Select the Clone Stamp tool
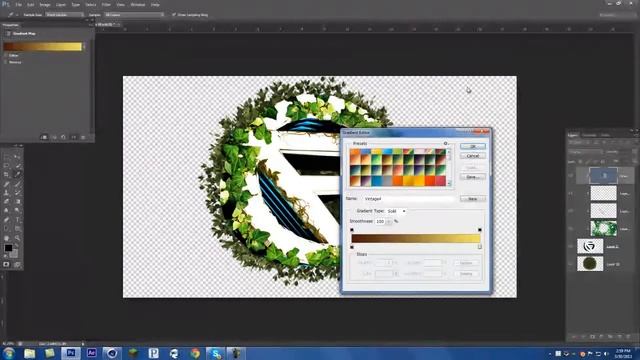This screenshot has height=360, width=640. [x=7, y=193]
